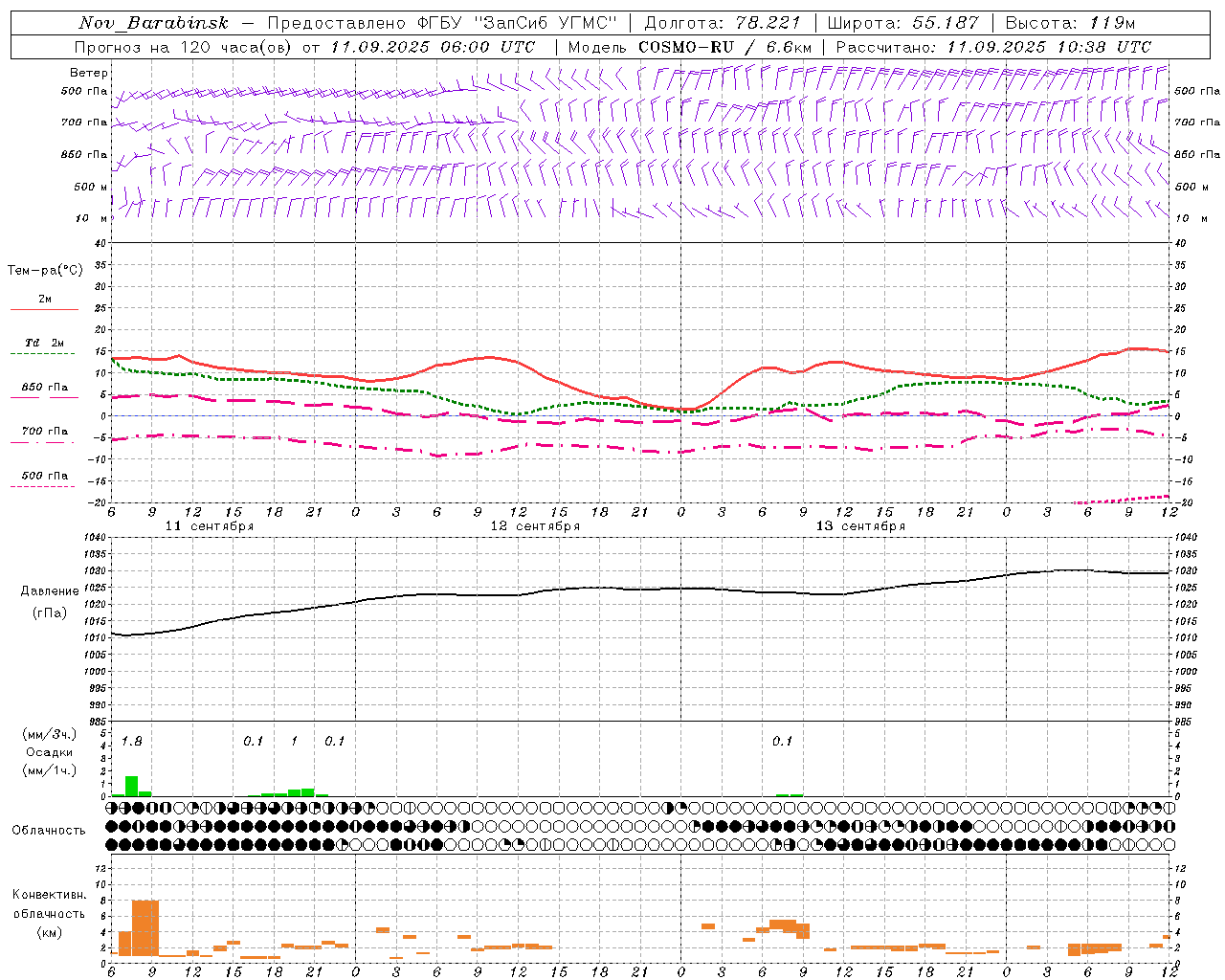Click the 12 сентября date label

(x=535, y=525)
